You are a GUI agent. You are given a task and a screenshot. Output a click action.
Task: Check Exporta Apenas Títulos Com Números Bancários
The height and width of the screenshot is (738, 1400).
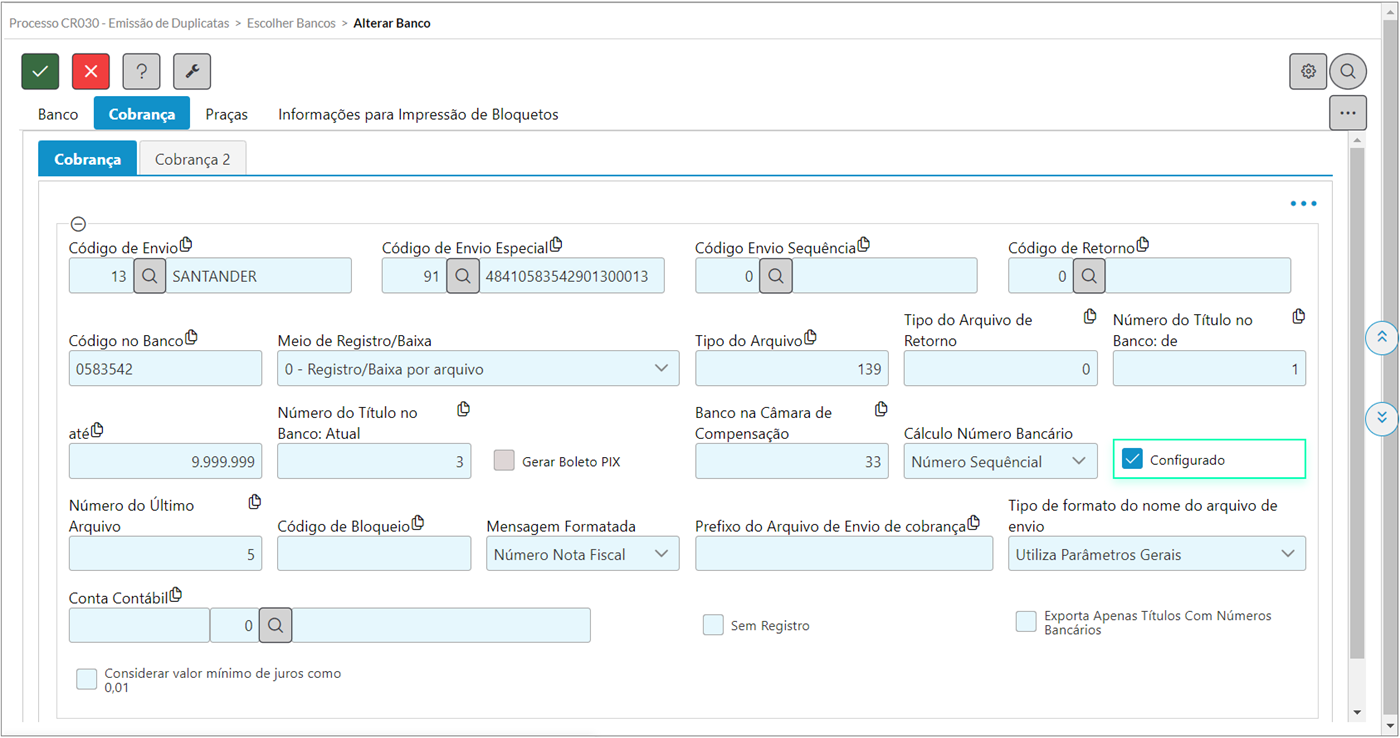[x=1026, y=622]
